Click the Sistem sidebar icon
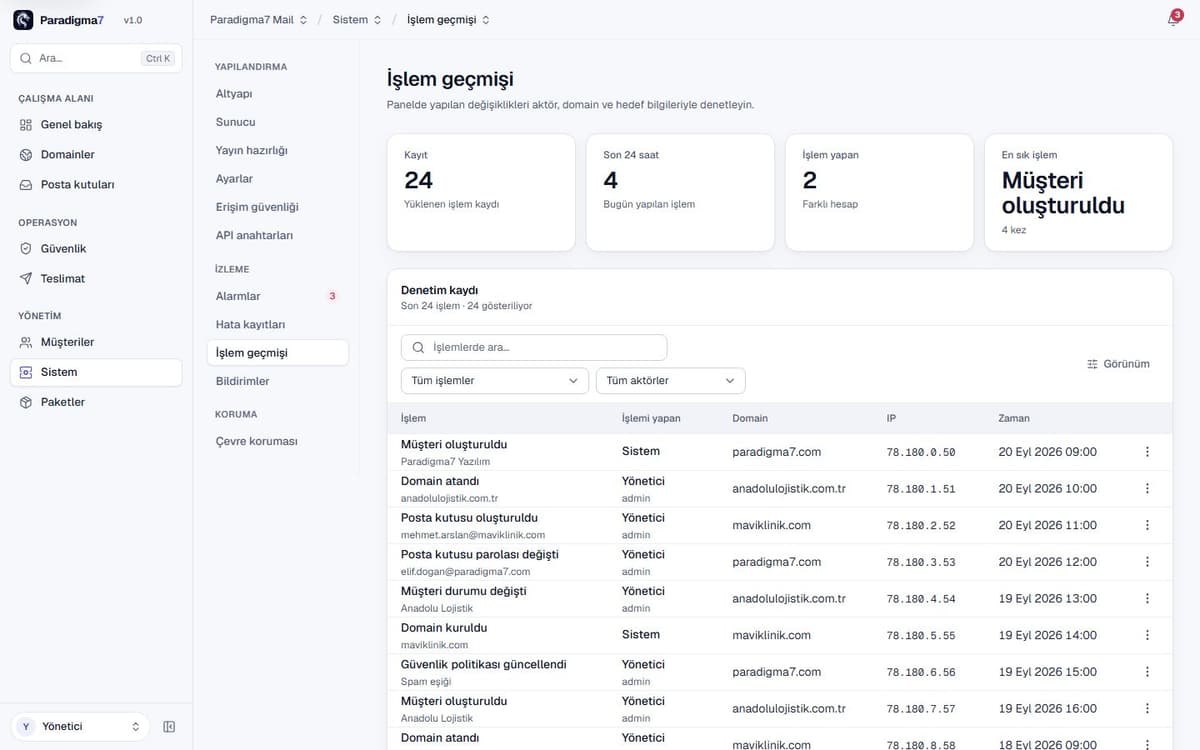Viewport: 1200px width, 750px height. [x=26, y=372]
